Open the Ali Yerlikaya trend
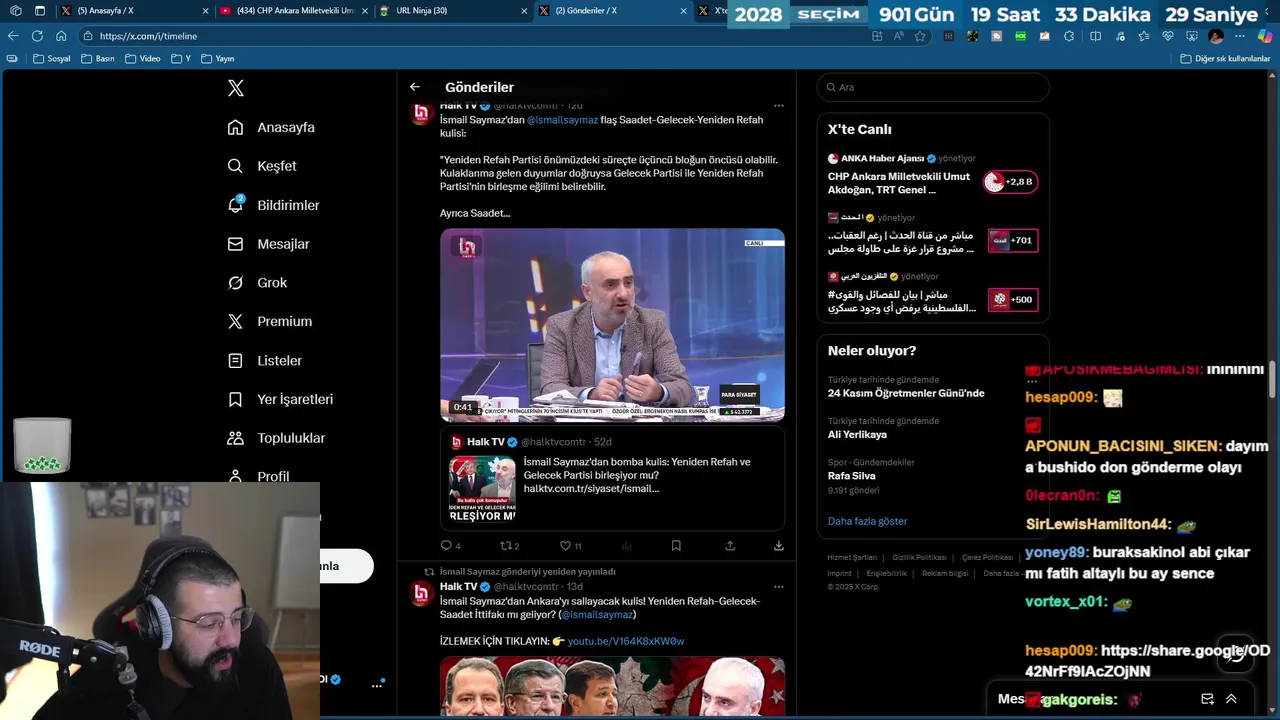The width and height of the screenshot is (1280, 720). pyautogui.click(x=857, y=435)
